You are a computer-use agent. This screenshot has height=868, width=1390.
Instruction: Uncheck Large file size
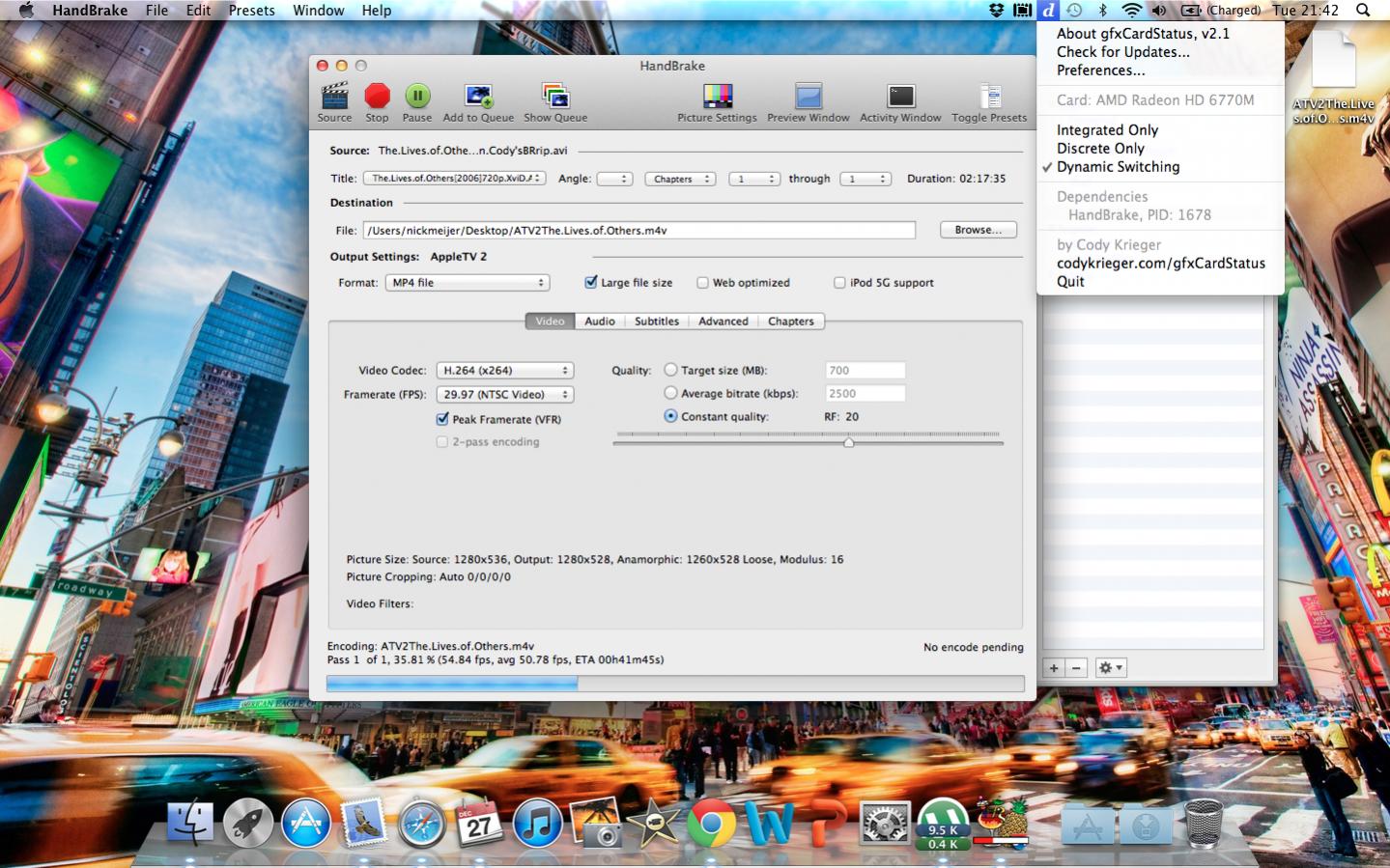[x=590, y=283]
